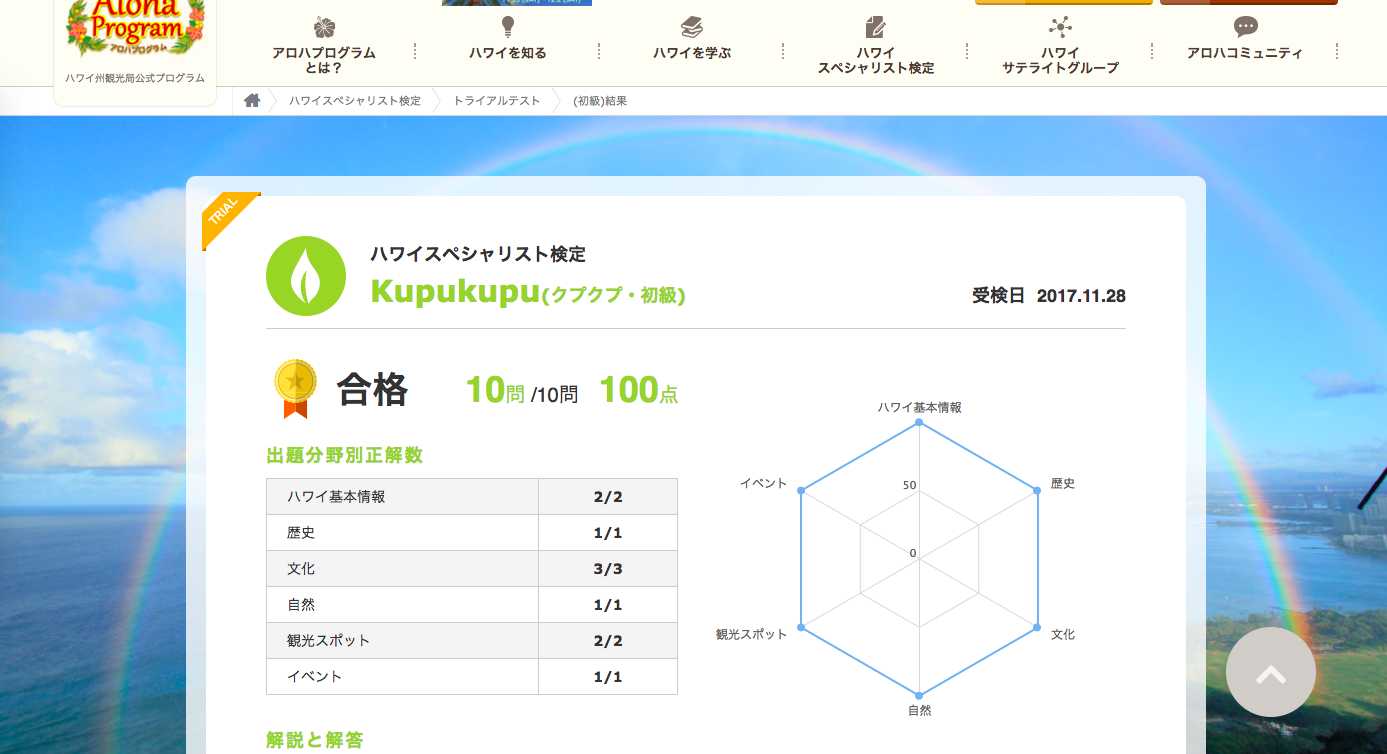Click the banner thumbnail at top center
The height and width of the screenshot is (754, 1387).
pyautogui.click(x=517, y=2)
